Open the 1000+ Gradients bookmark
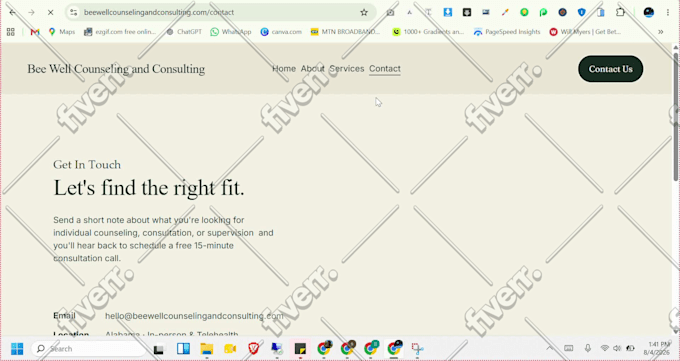 pos(428,32)
